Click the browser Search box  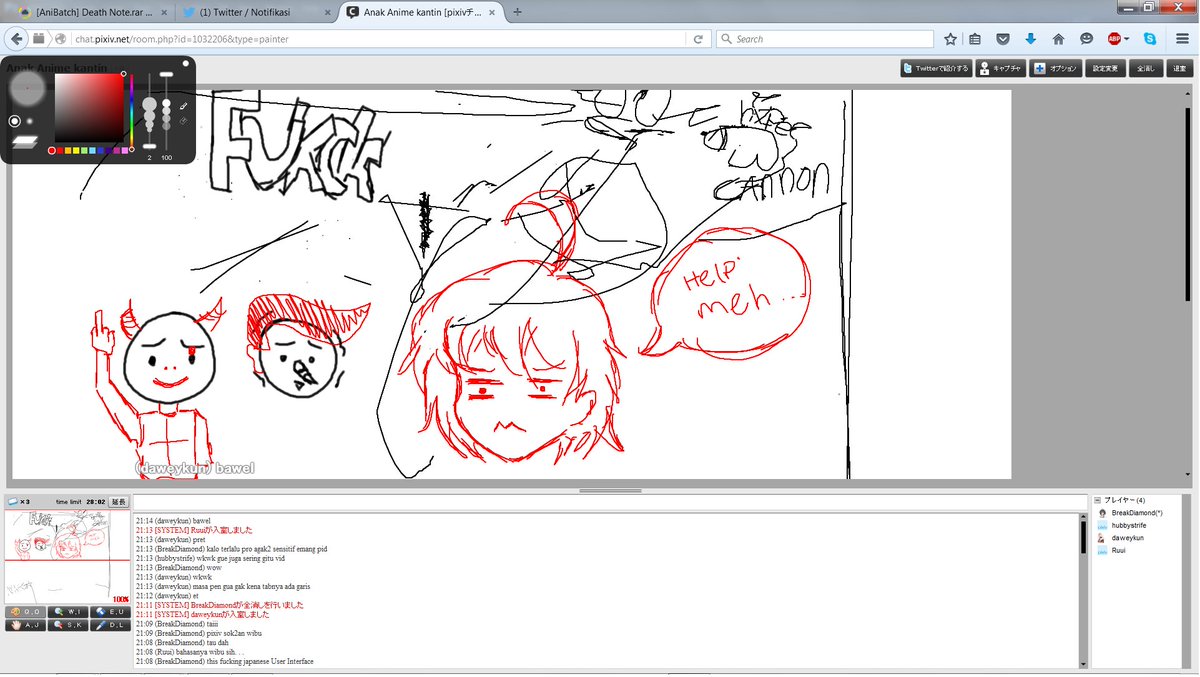coord(824,39)
